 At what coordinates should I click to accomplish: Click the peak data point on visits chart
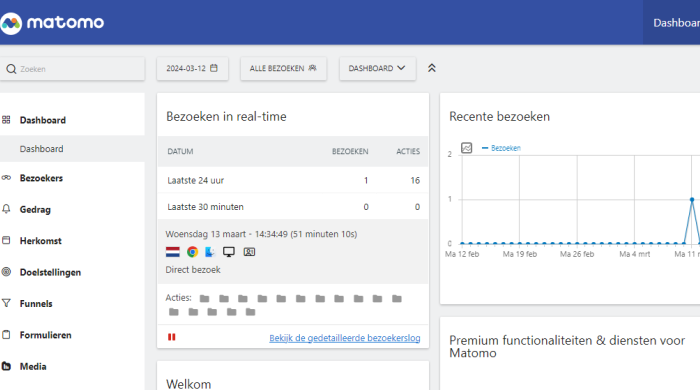[692, 199]
